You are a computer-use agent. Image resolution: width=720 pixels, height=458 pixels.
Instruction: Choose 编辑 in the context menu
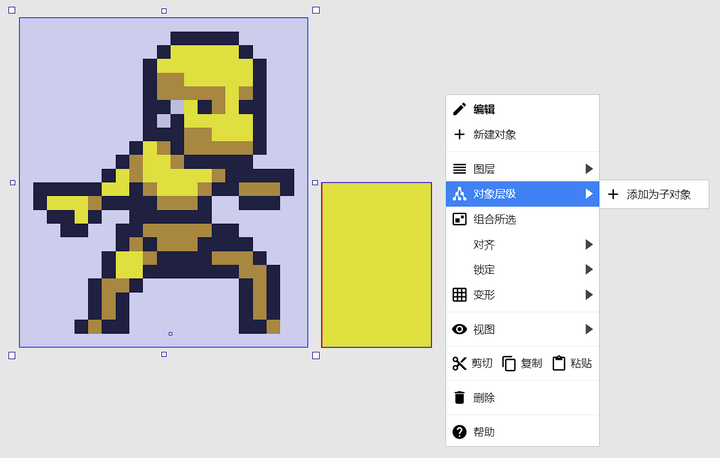[x=523, y=109]
